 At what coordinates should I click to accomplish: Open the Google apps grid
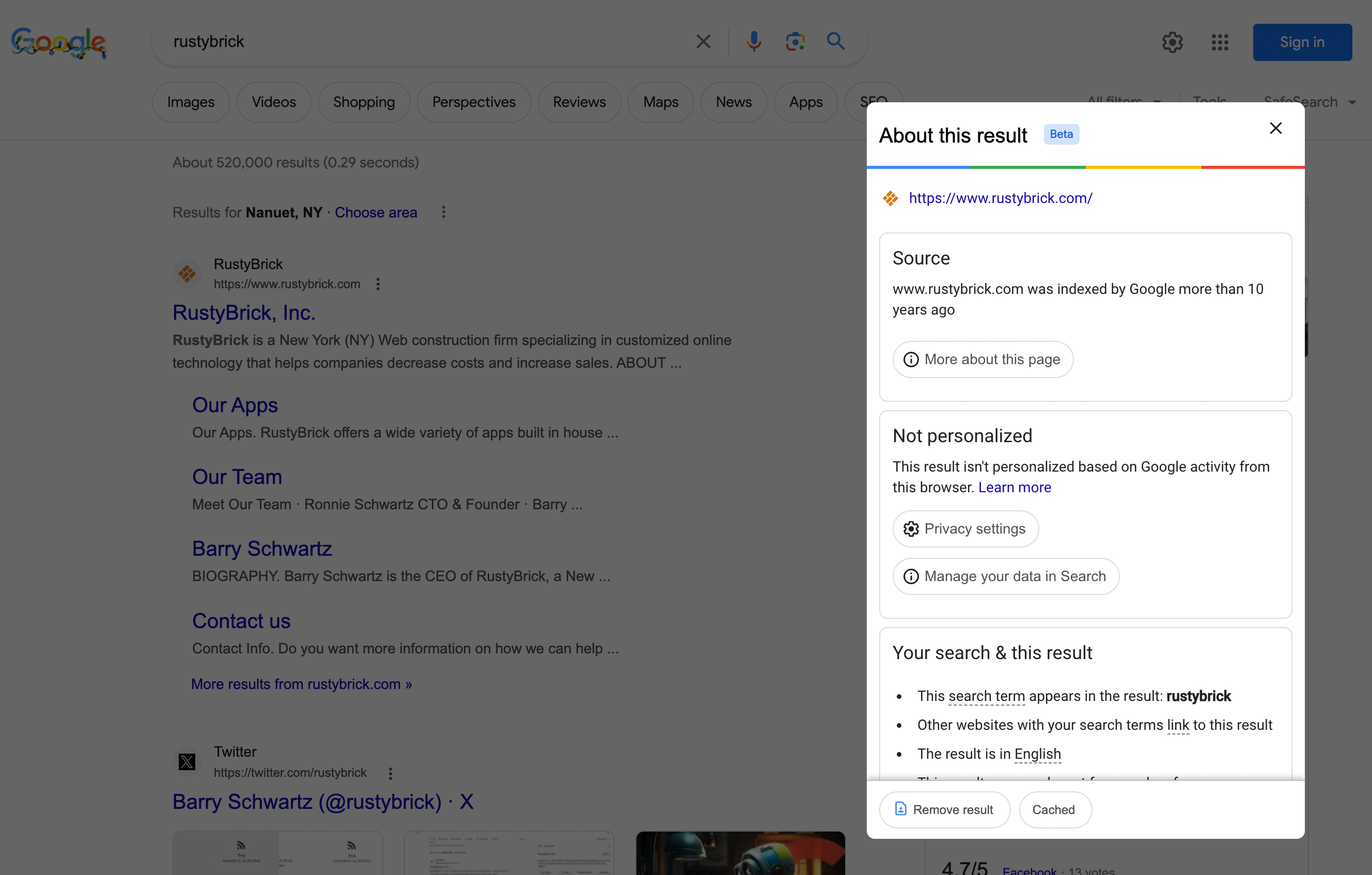point(1220,42)
